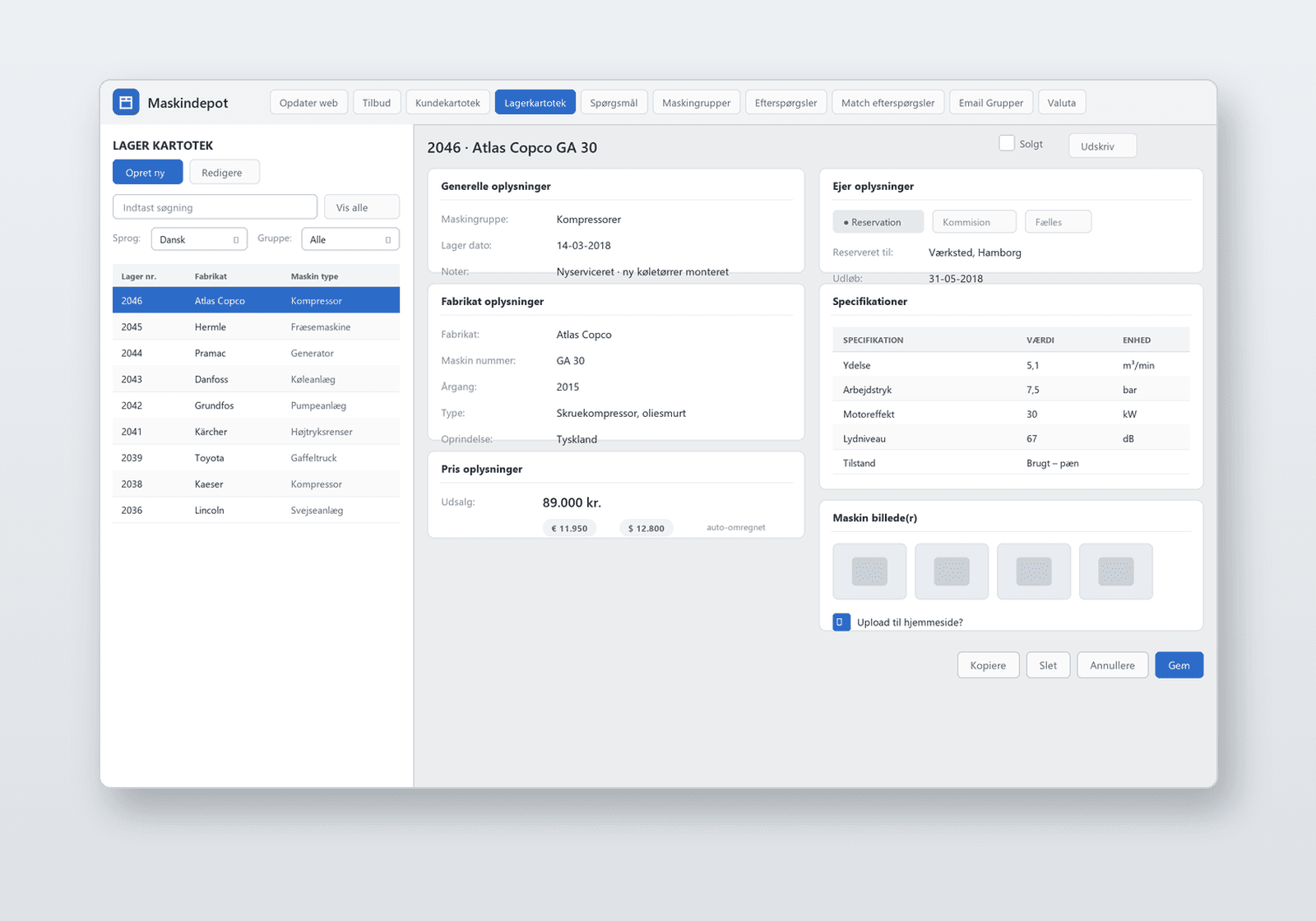Click the Udskriv button
This screenshot has height=921, width=1316.
tap(1103, 146)
